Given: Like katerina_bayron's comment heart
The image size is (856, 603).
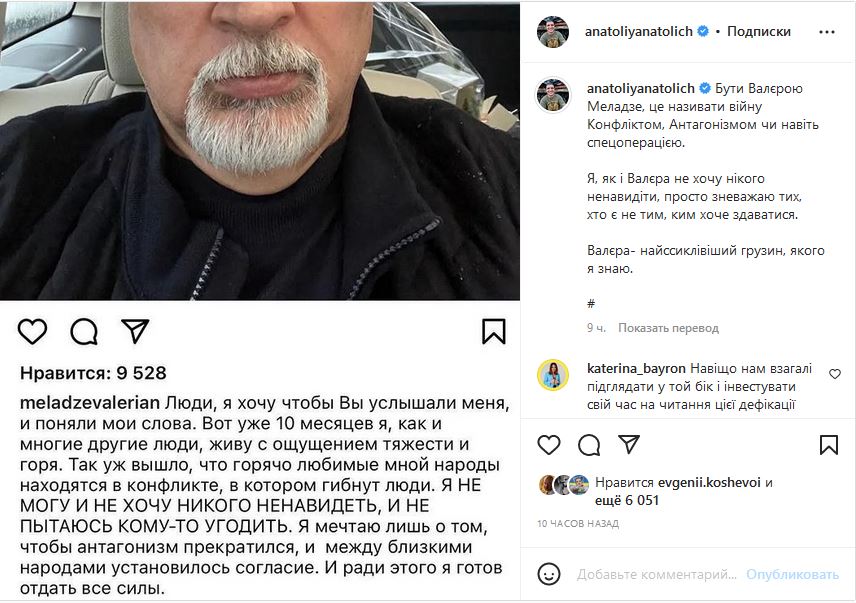Looking at the screenshot, I should click(835, 374).
